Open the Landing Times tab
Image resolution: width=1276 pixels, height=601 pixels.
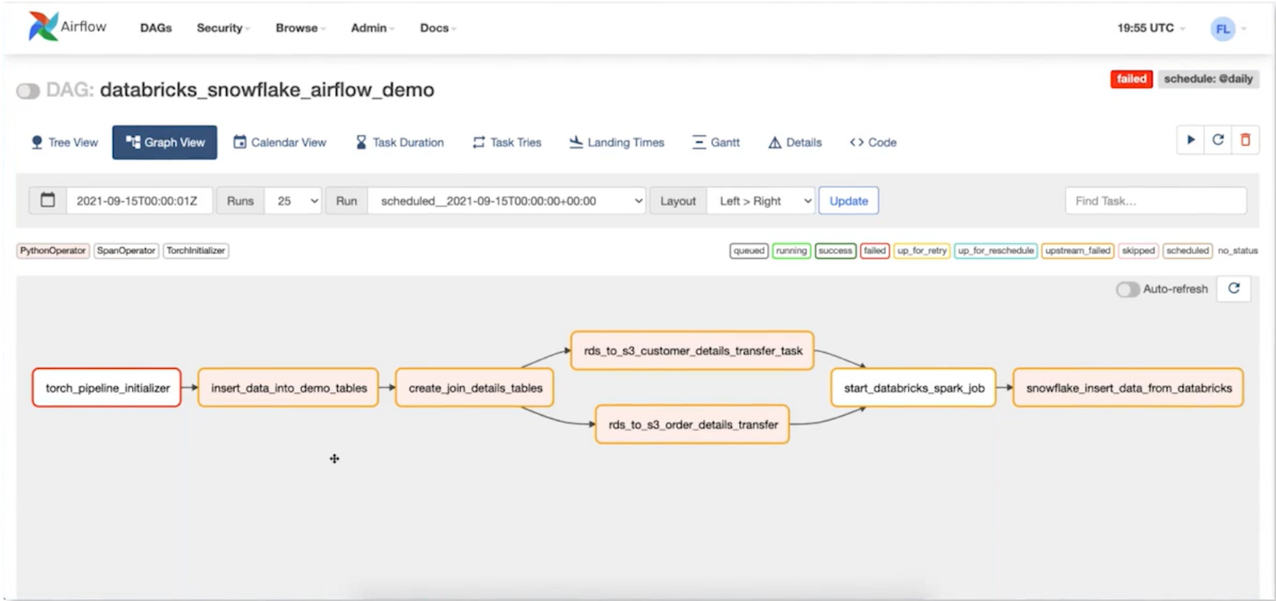pyautogui.click(x=617, y=142)
